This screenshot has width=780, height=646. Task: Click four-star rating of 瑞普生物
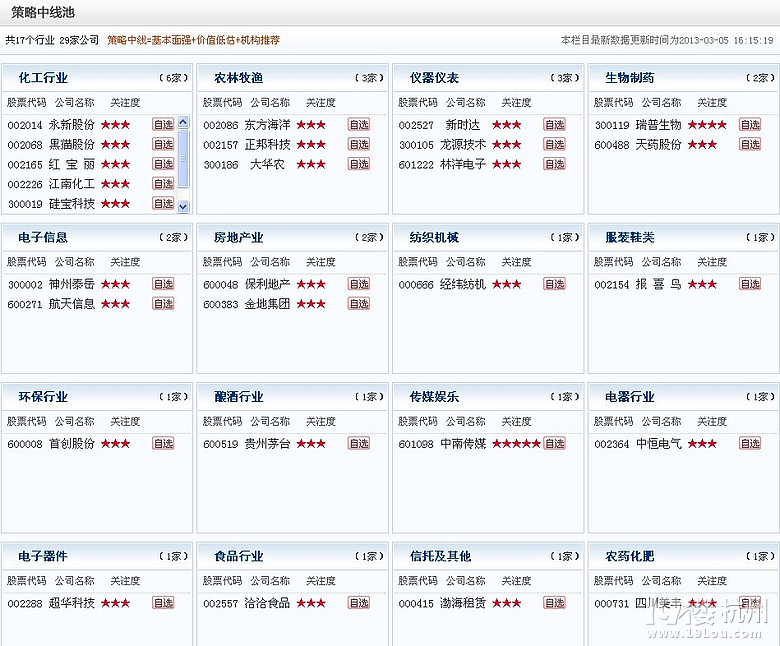(707, 125)
